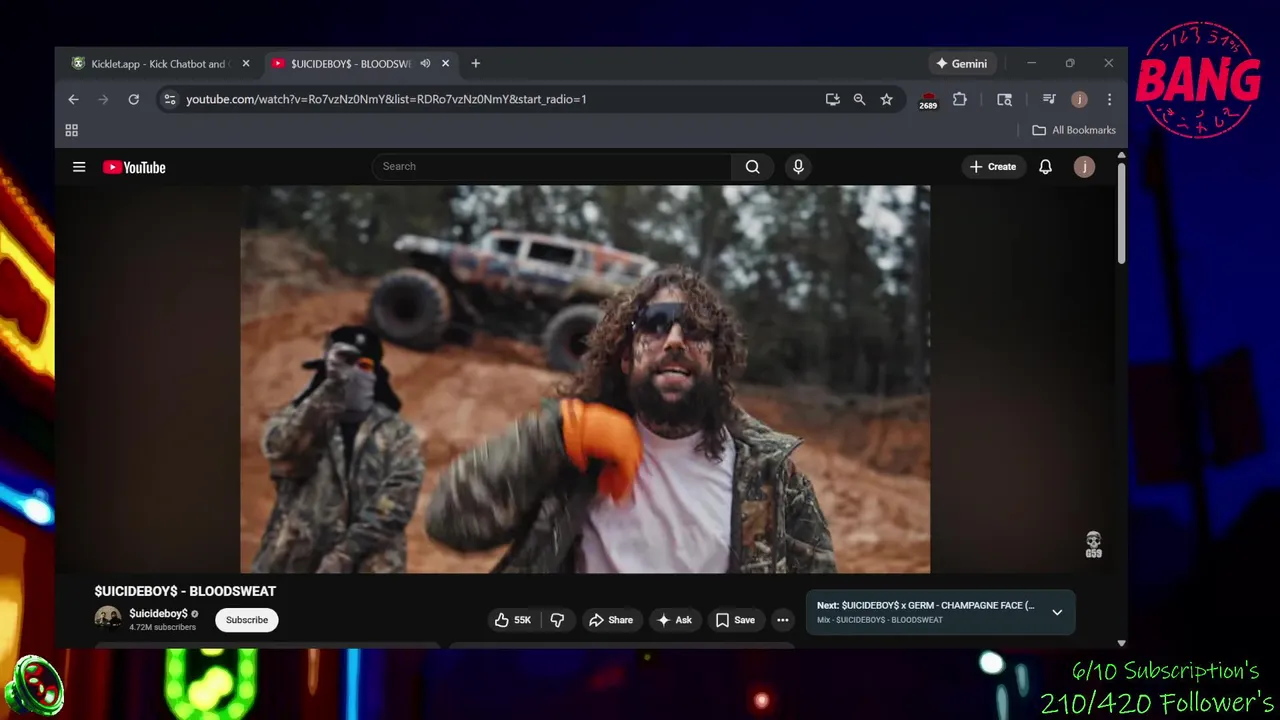
Task: Click 'Mix - $UICIDEBOY$ - BLOODSWEAT' text
Action: pyautogui.click(x=880, y=620)
